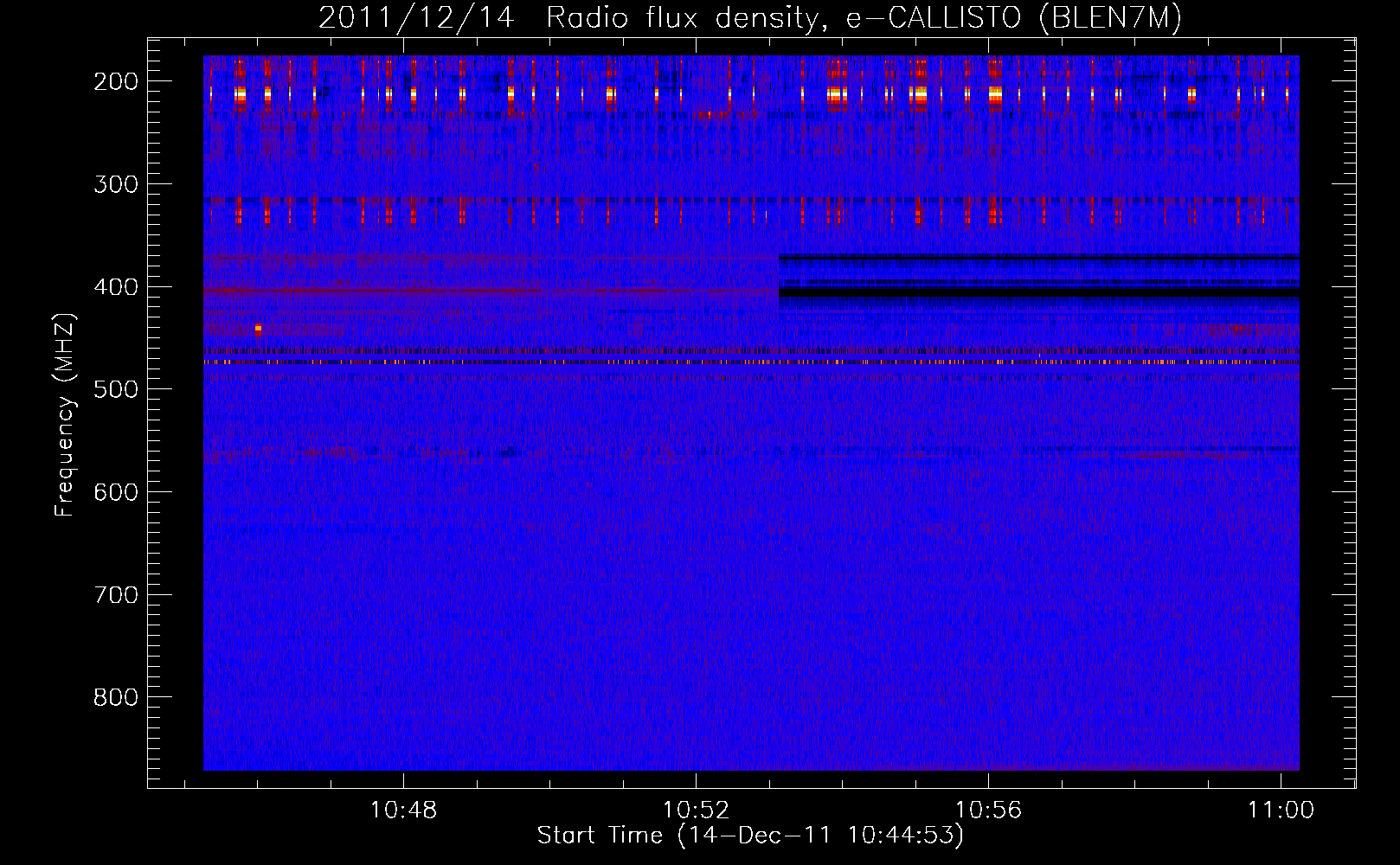Click the 10:56 time tick label
The height and width of the screenshot is (865, 1400).
coord(988,811)
